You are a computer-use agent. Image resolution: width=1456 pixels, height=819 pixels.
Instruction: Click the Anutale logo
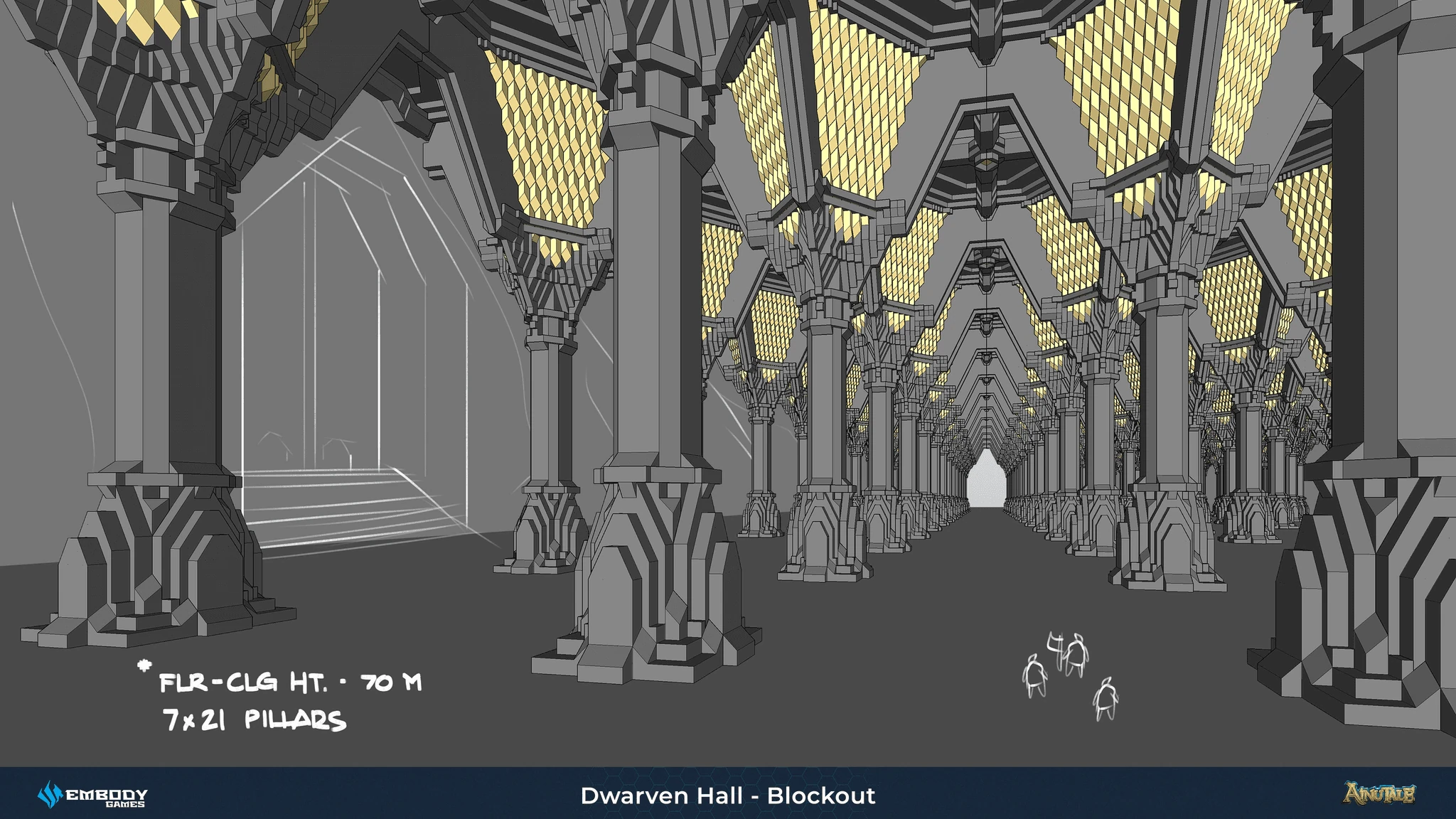click(x=1379, y=793)
